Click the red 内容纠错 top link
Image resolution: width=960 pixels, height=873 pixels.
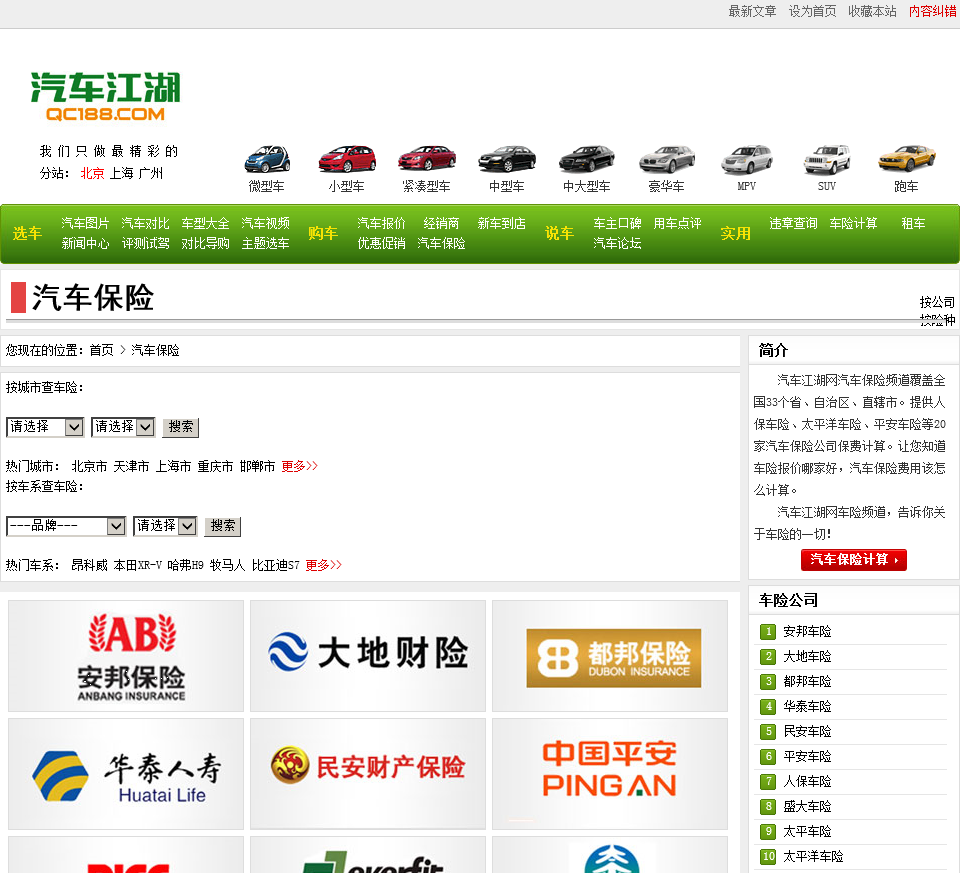[x=932, y=11]
